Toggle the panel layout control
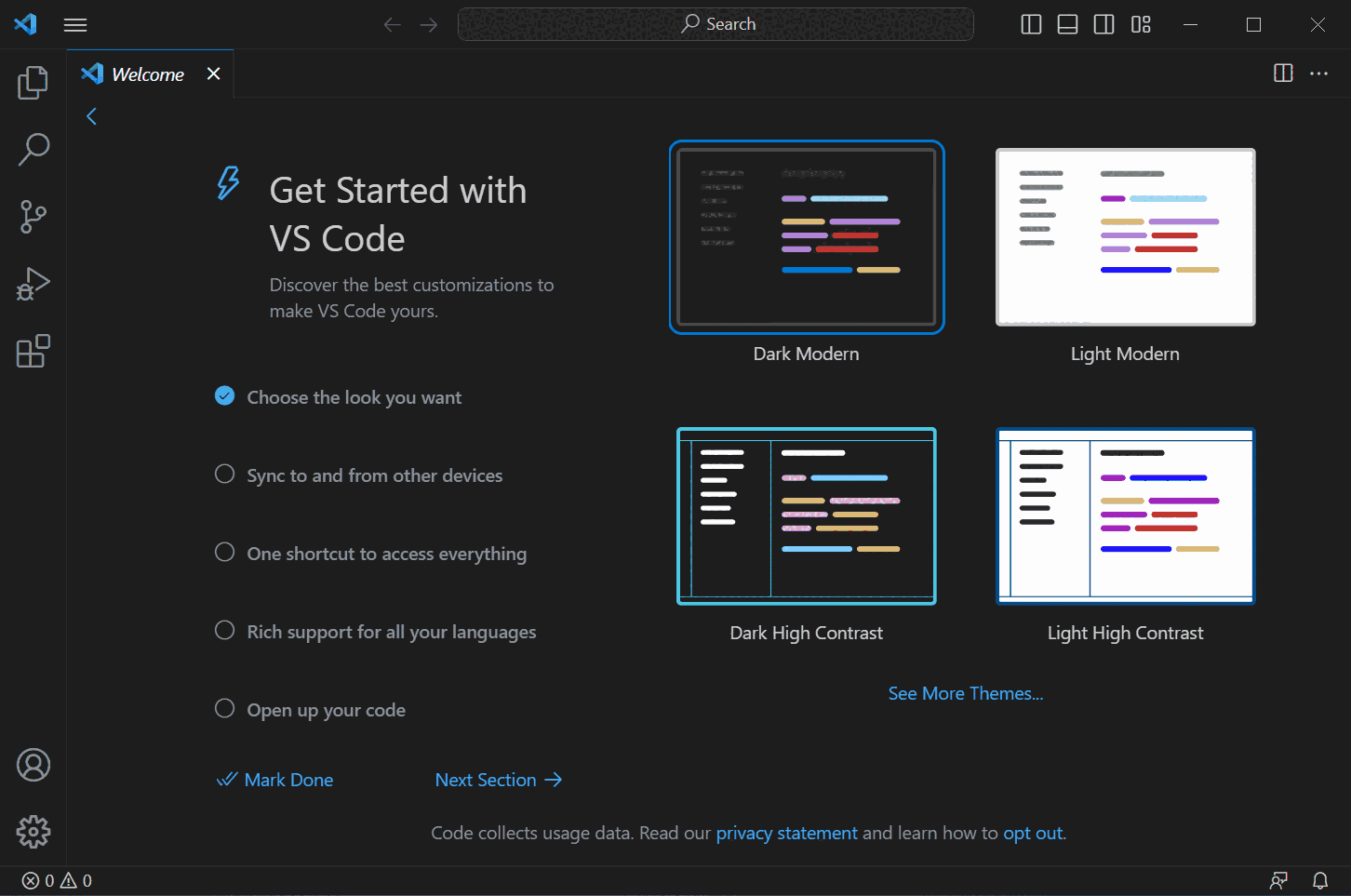Viewport: 1351px width, 896px height. click(x=1067, y=24)
